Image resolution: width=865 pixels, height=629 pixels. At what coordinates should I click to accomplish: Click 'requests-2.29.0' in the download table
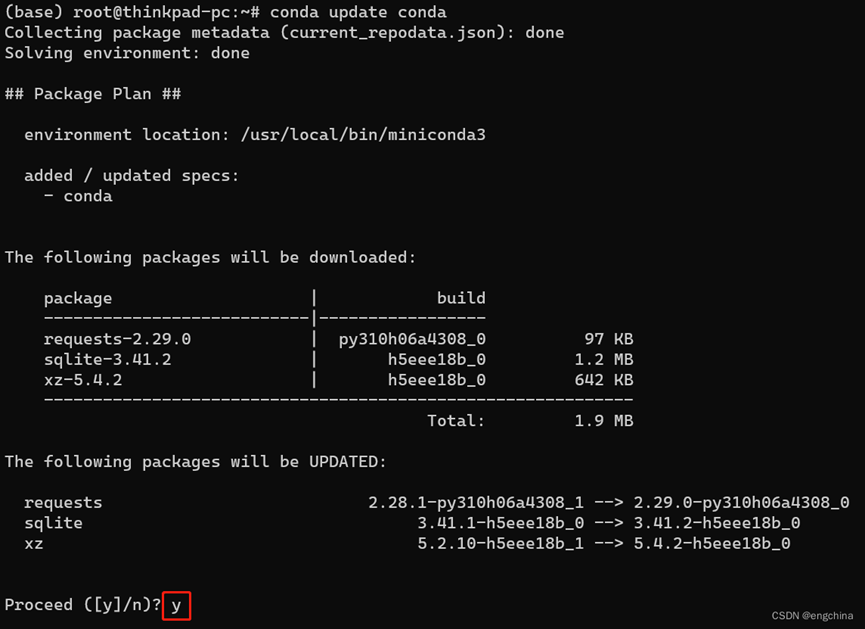(117, 339)
